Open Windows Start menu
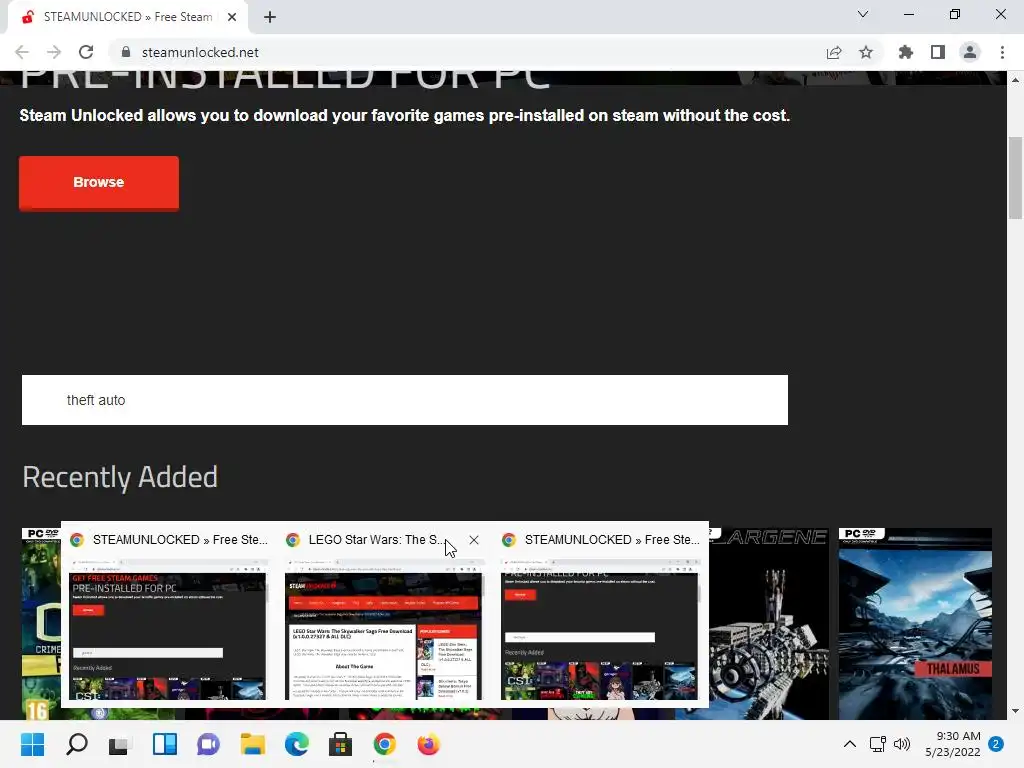Image resolution: width=1024 pixels, height=768 pixels. (33, 744)
